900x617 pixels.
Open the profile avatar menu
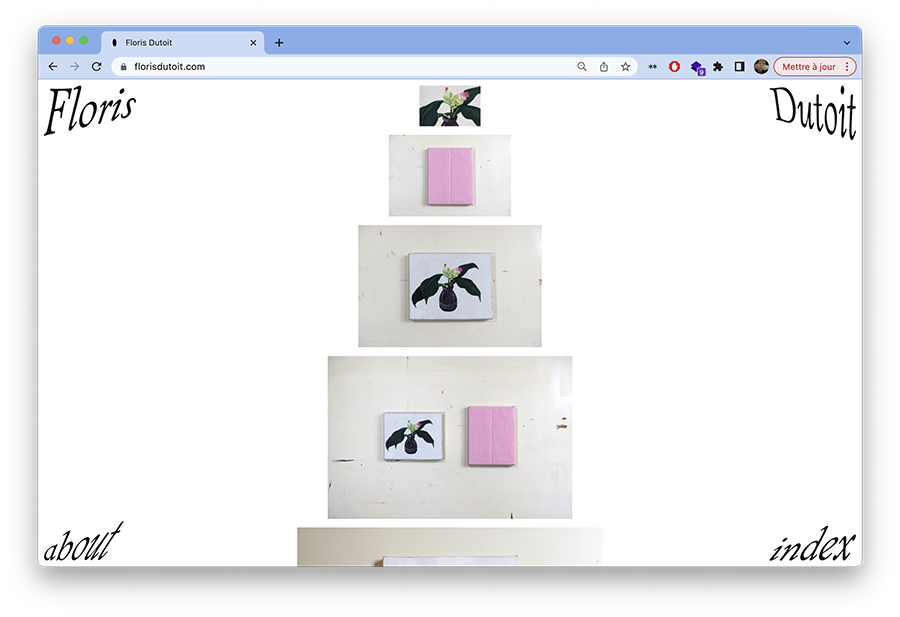[761, 67]
